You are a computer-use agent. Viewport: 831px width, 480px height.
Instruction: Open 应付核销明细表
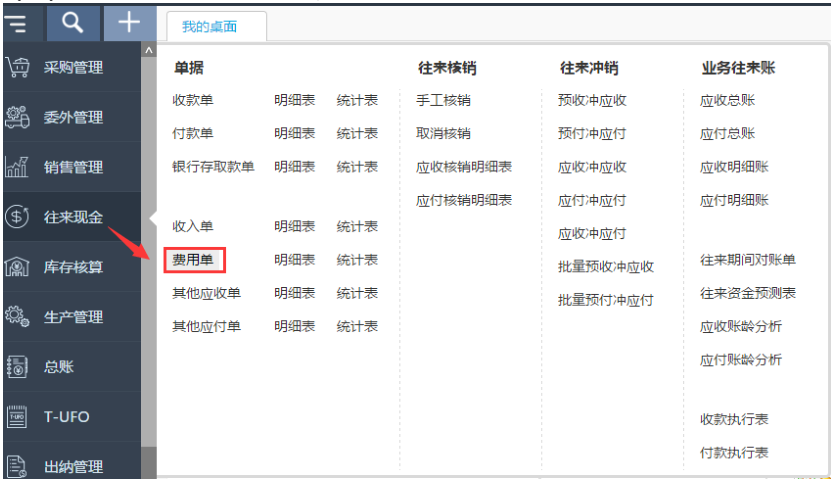(464, 200)
